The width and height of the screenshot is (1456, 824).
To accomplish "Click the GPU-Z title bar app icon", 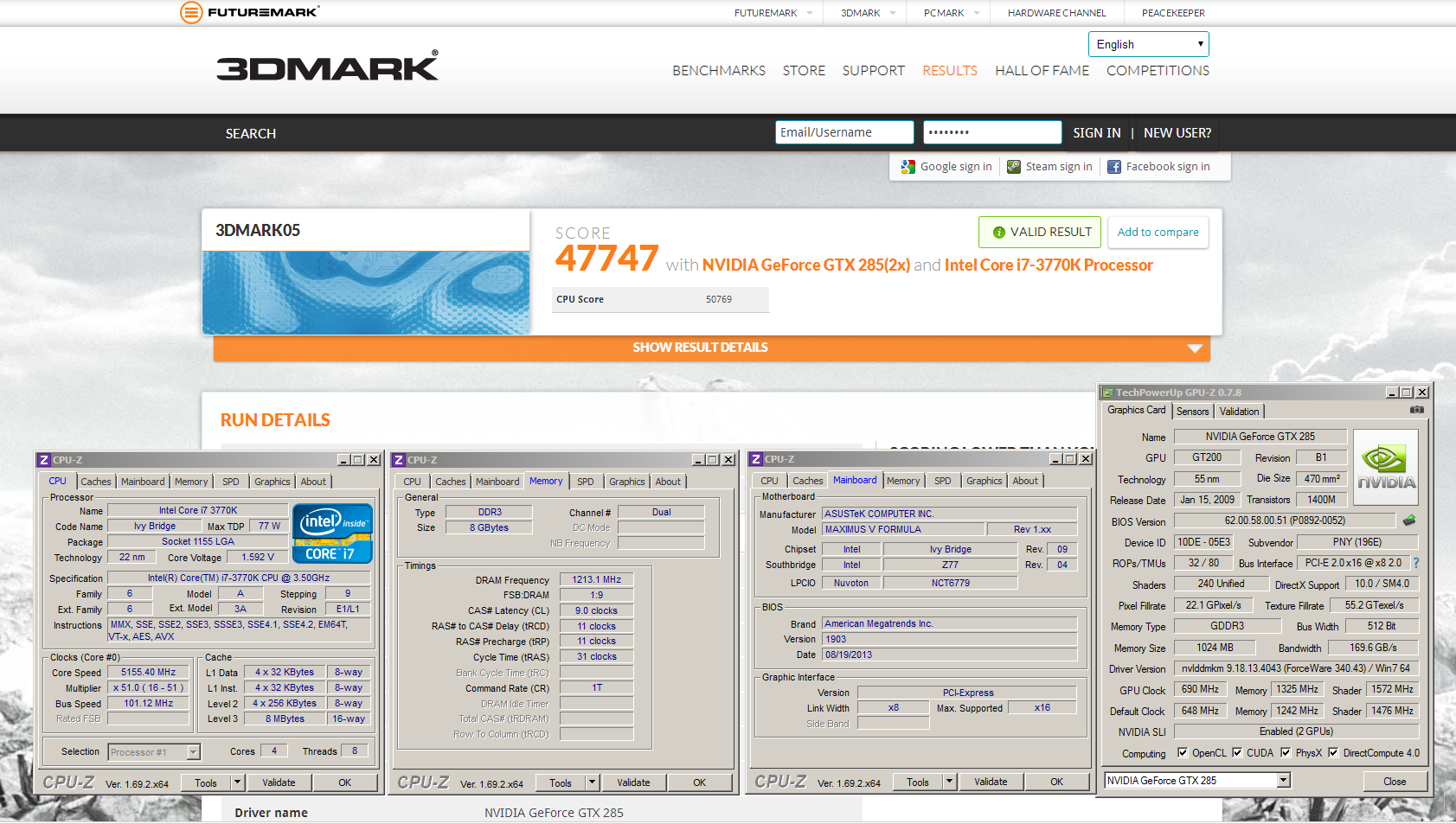I will (1107, 393).
